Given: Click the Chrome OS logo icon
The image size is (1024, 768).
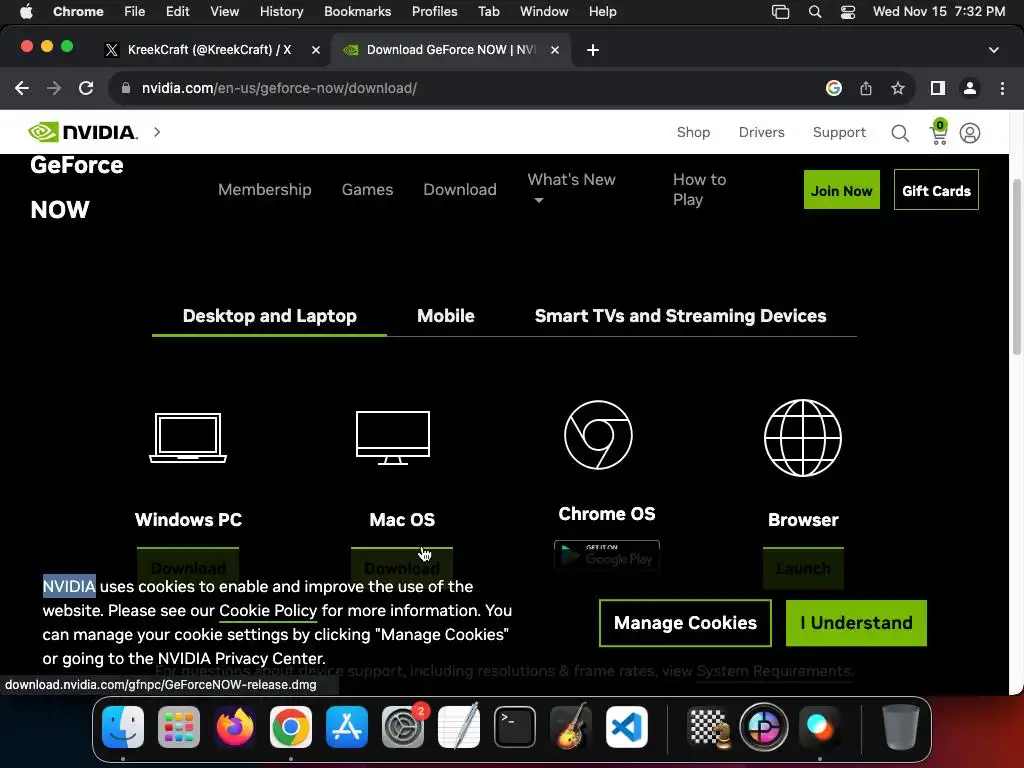Looking at the screenshot, I should coord(598,435).
